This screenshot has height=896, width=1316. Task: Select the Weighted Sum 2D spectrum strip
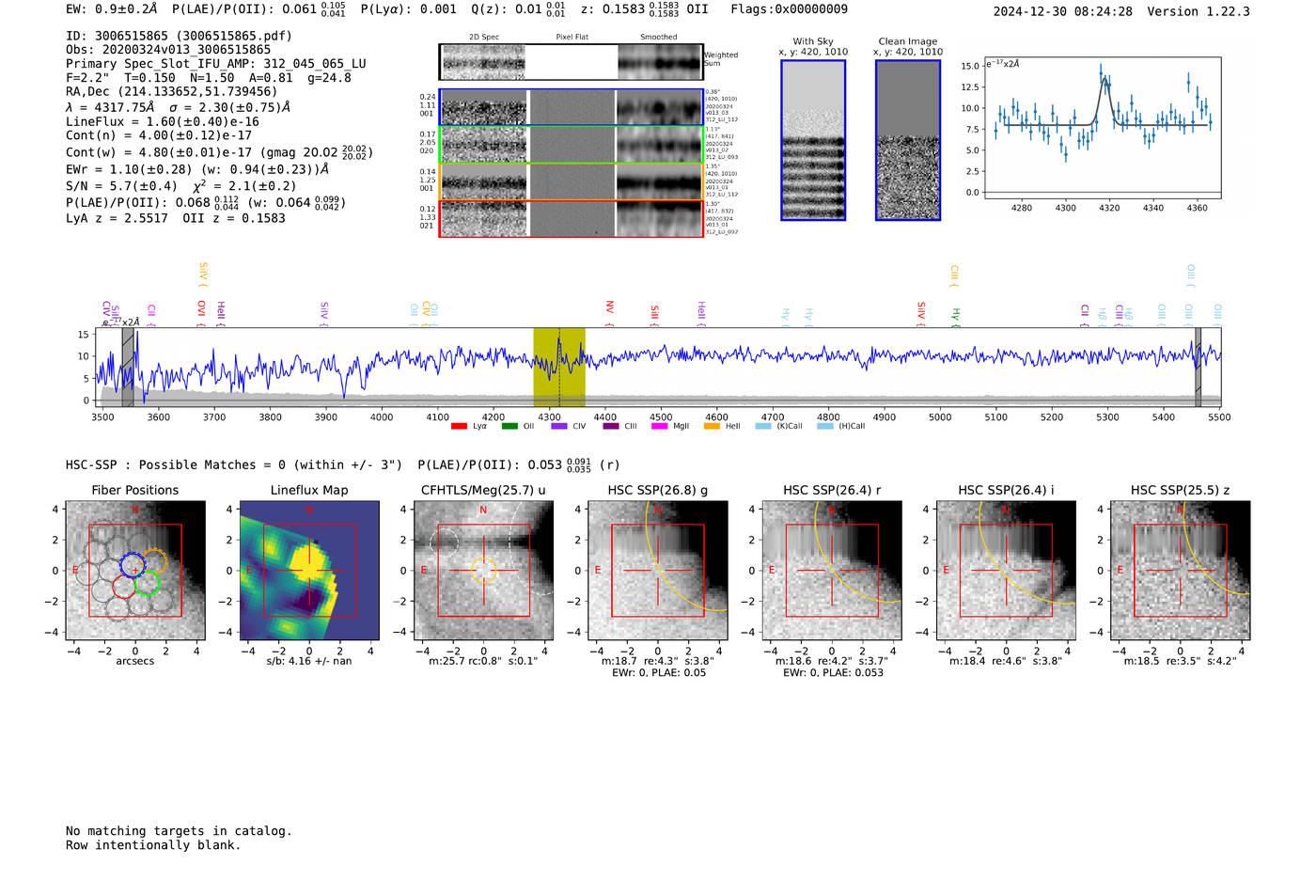tap(571, 62)
